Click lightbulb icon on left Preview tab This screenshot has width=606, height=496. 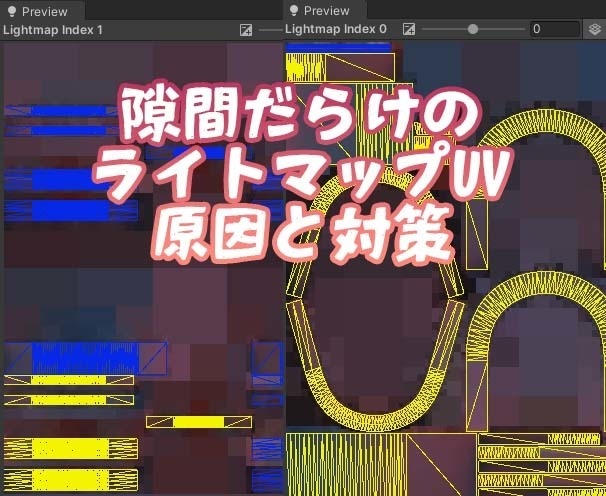tap(12, 11)
